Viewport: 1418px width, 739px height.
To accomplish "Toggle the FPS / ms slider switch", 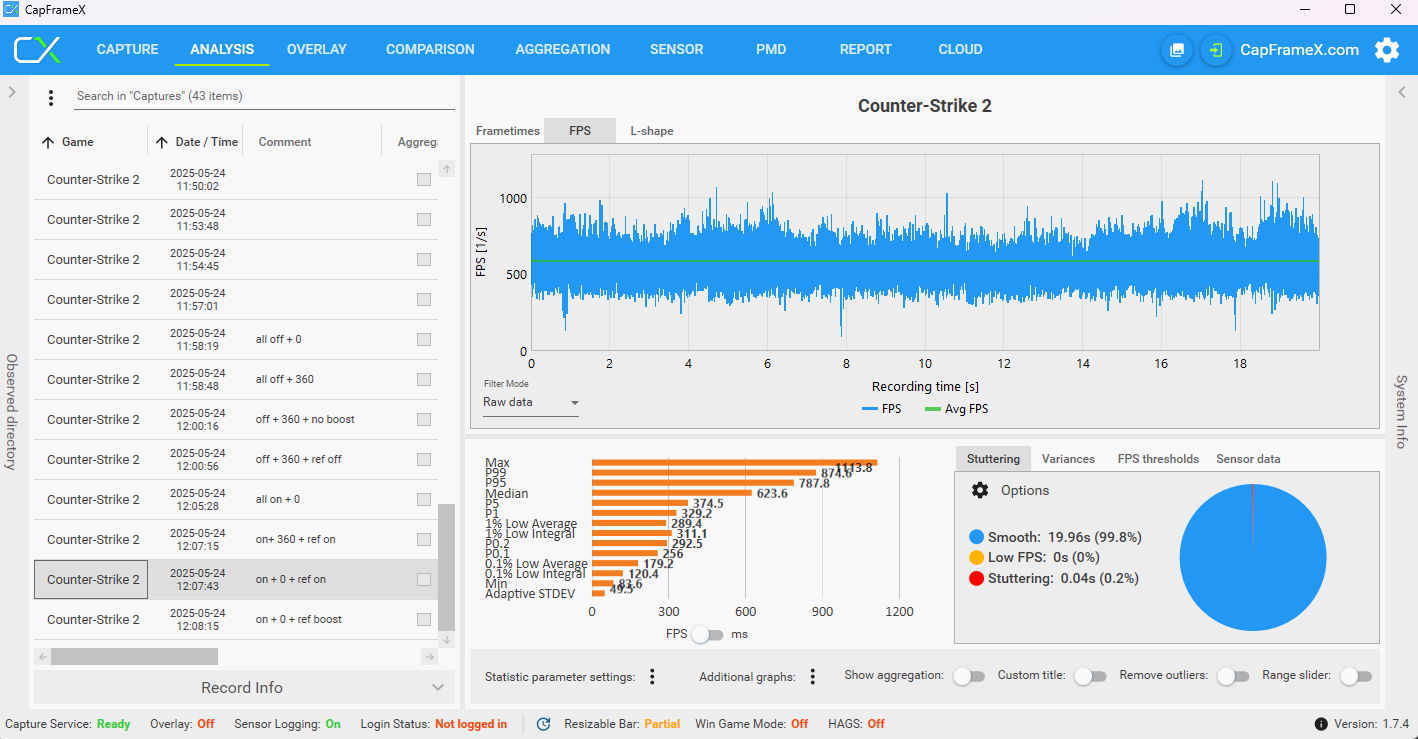I will pos(707,634).
